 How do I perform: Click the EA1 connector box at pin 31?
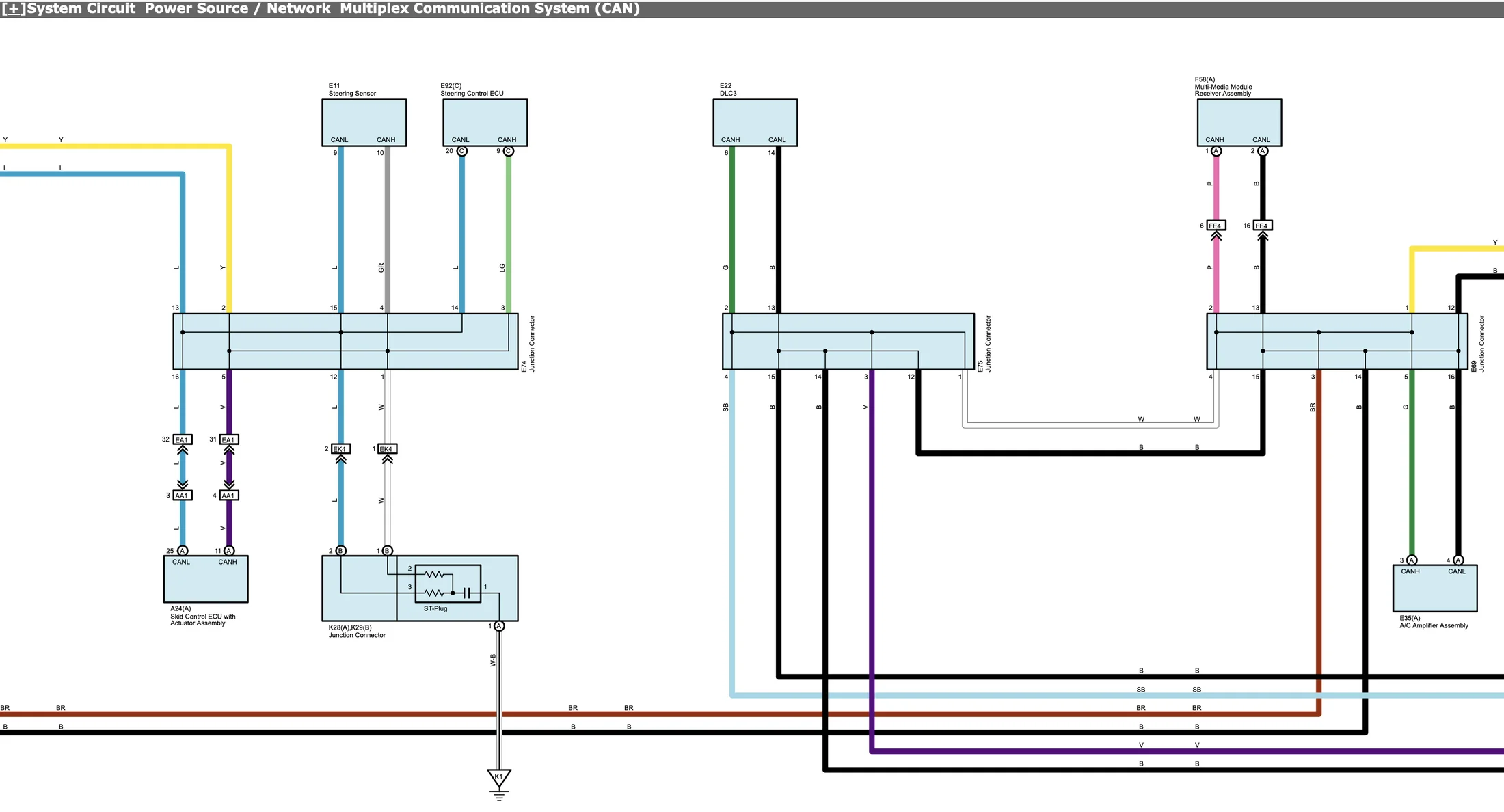(x=229, y=439)
